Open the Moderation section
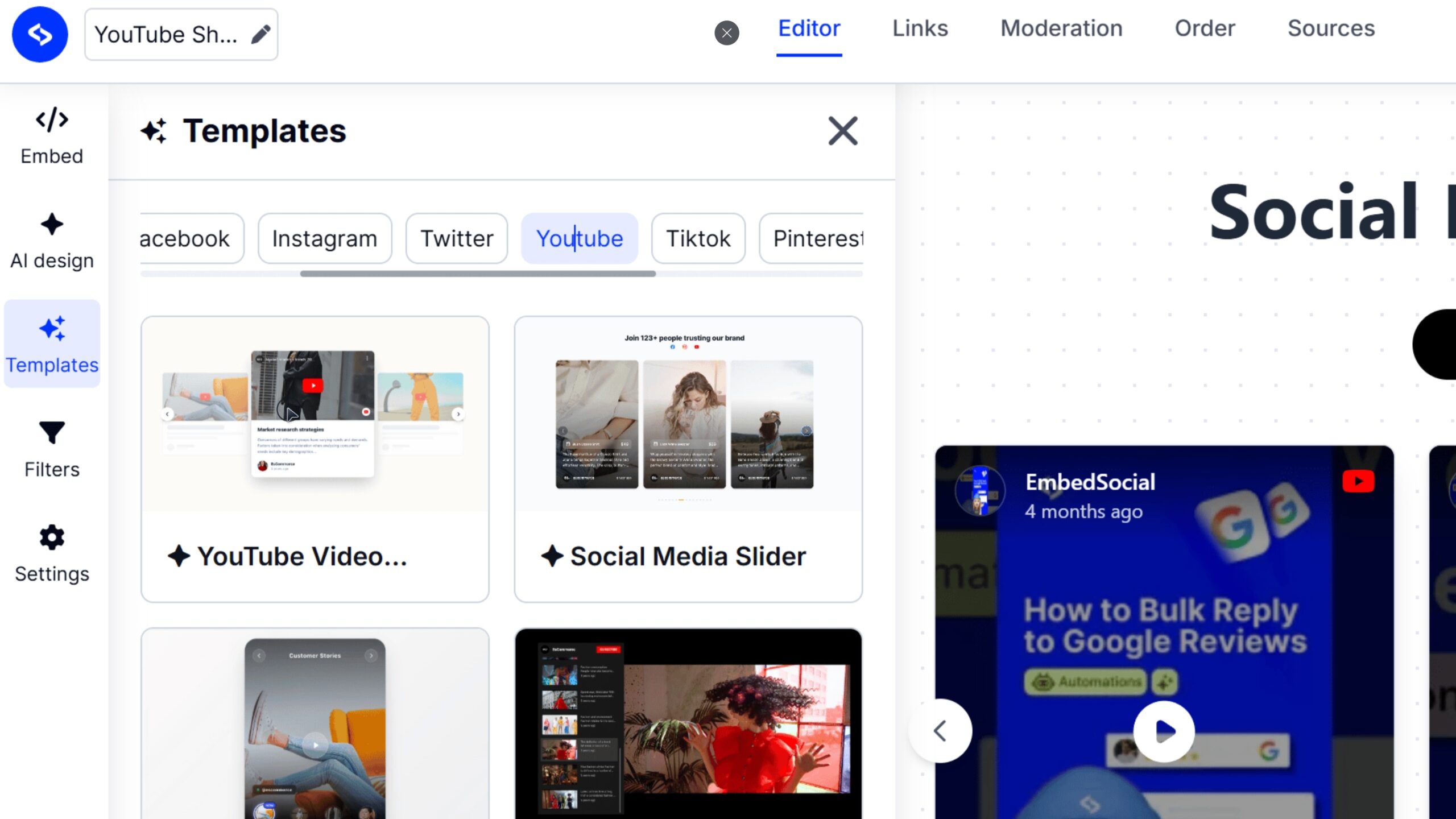 click(1061, 28)
